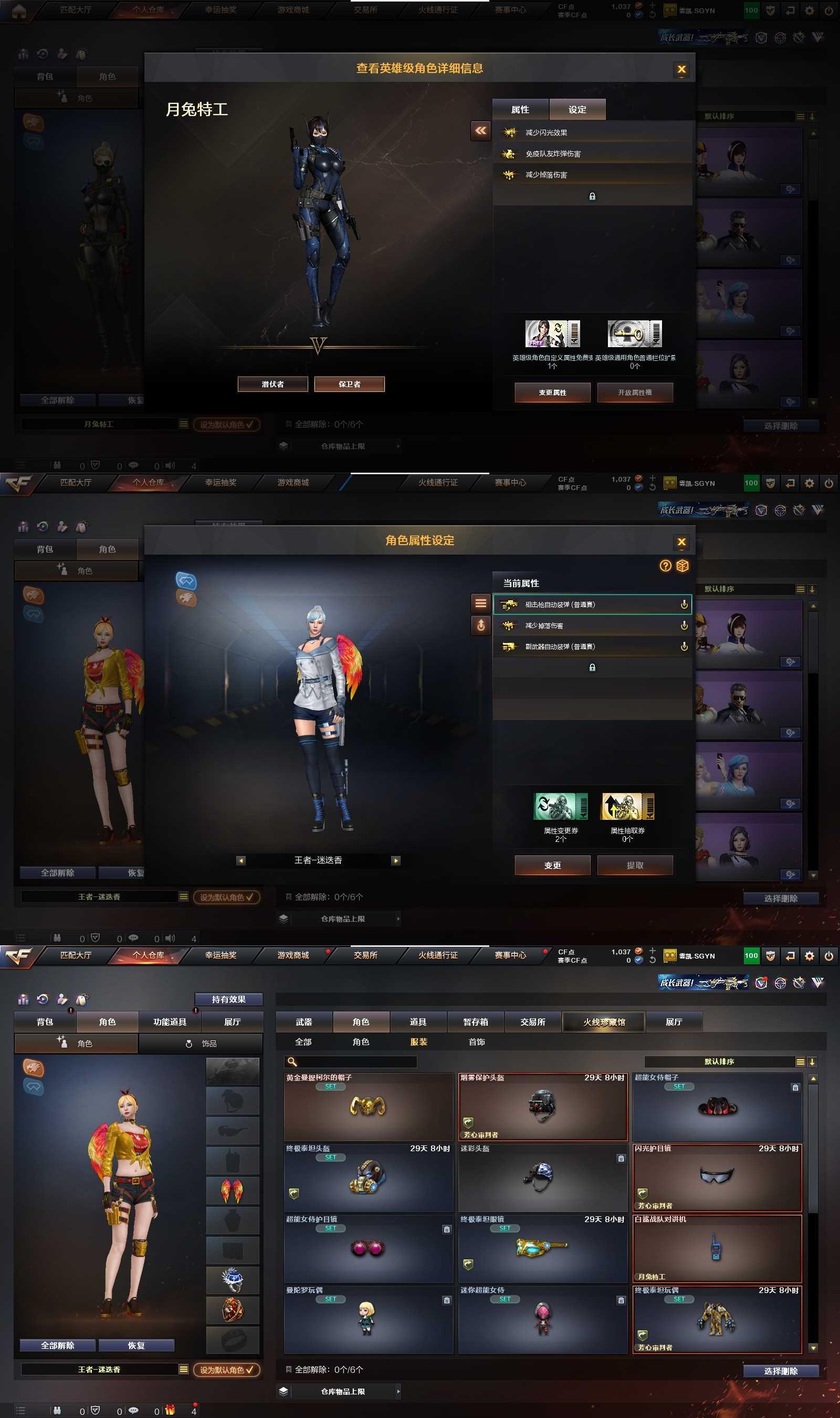840x1418 pixels.
Task: Click 英雄级角色自定义属性免费变更券 ticket icon
Action: click(x=552, y=333)
